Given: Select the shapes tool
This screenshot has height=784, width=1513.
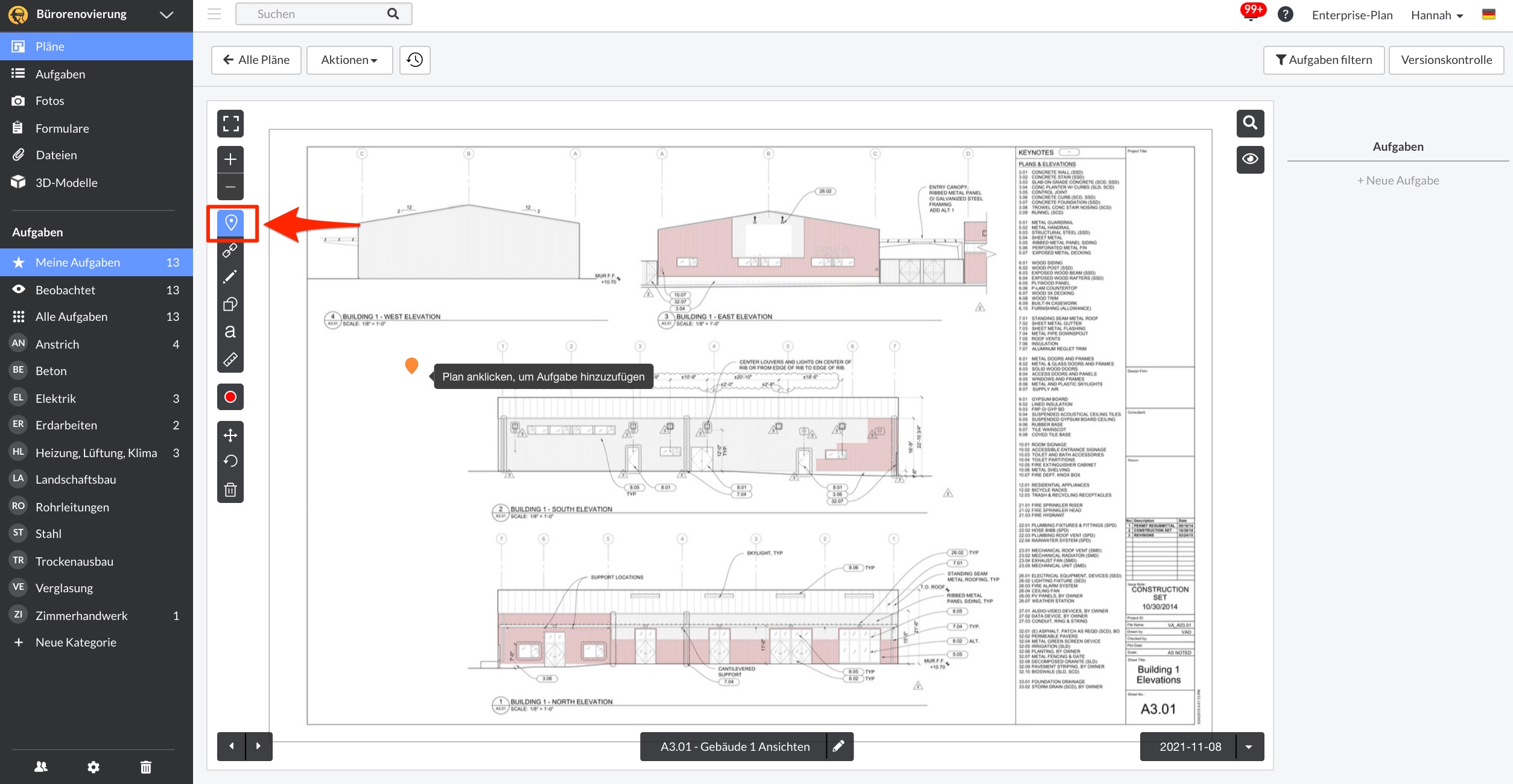Looking at the screenshot, I should click(x=230, y=305).
